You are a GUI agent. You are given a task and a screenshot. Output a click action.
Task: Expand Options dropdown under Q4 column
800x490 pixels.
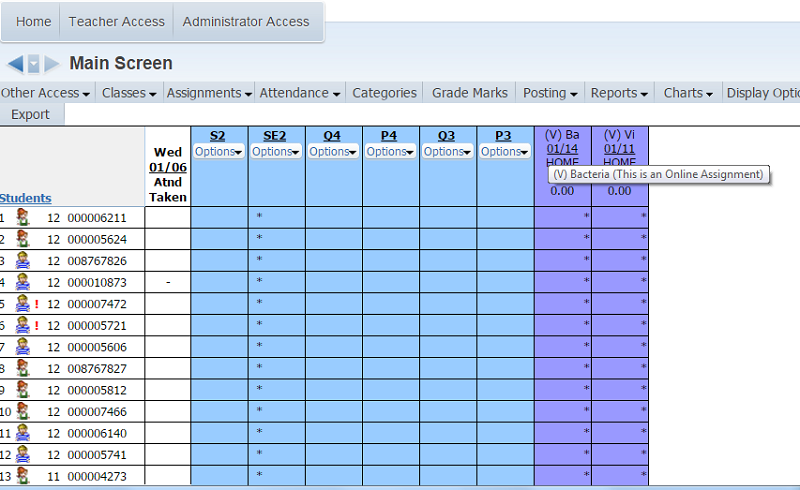tap(333, 152)
